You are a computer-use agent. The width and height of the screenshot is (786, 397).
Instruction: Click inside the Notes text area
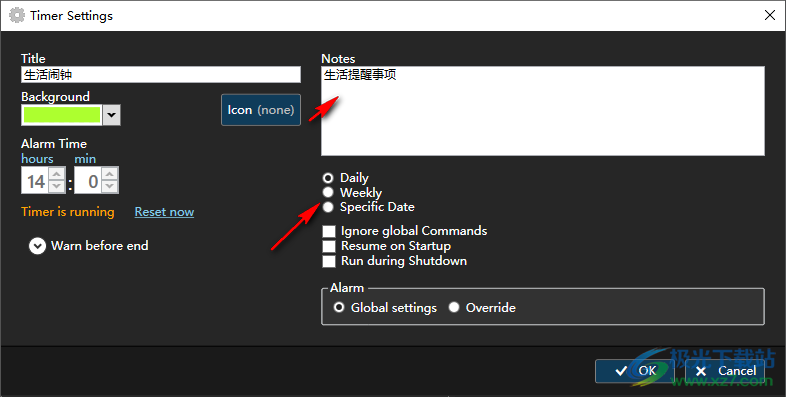[x=543, y=111]
